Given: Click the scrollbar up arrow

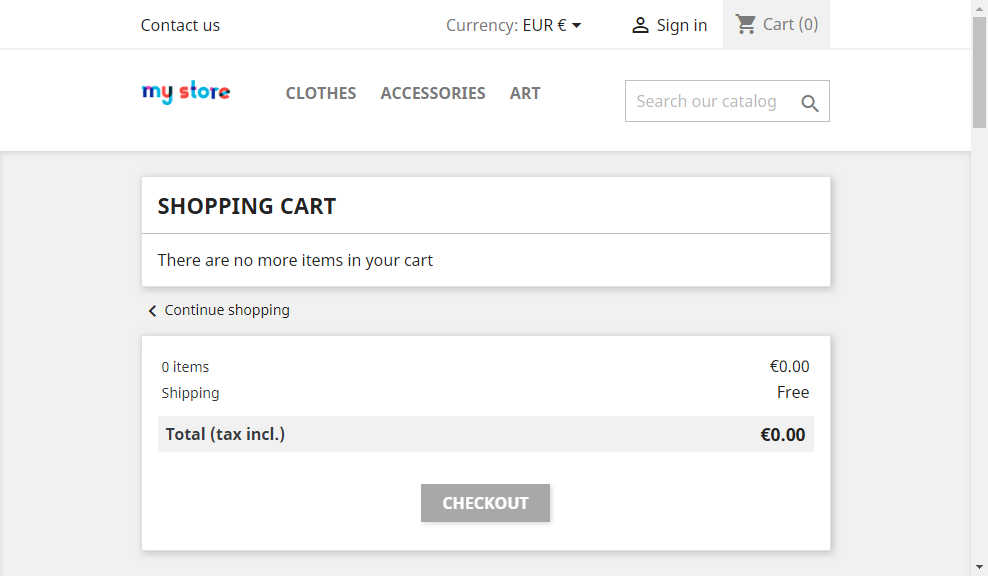Looking at the screenshot, I should pyautogui.click(x=979, y=8).
